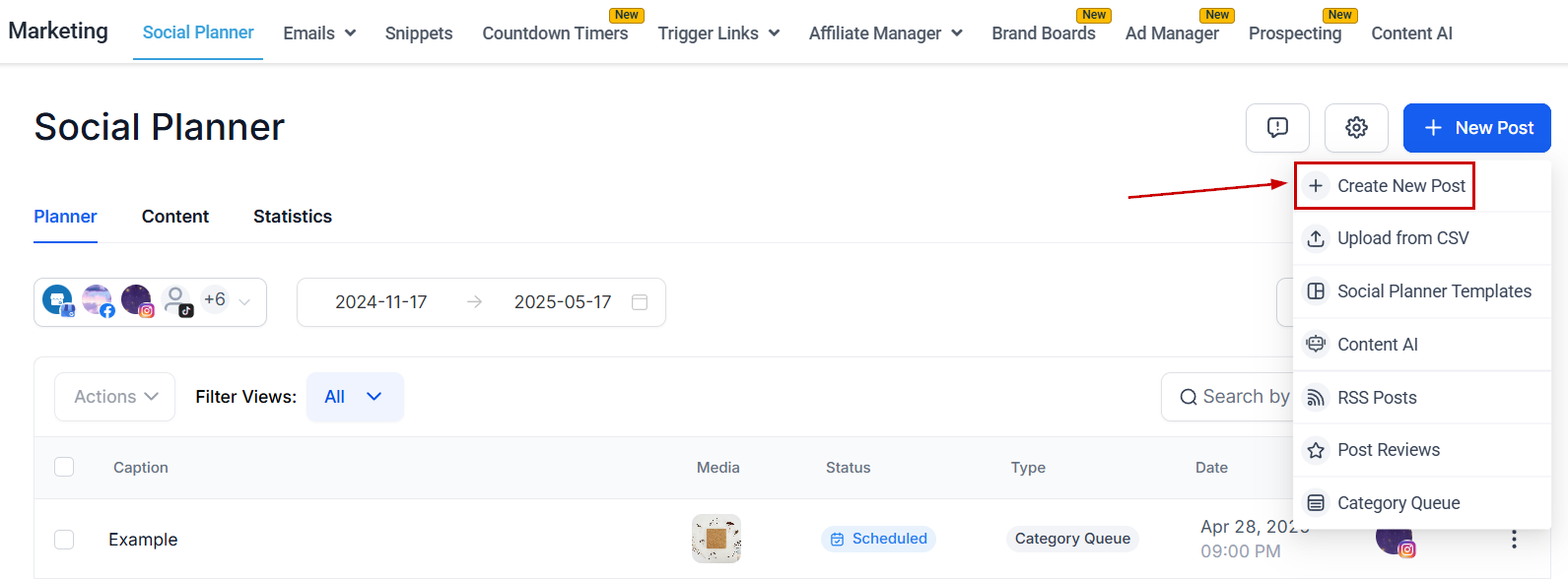Switch to the Statistics tab
1568x579 pixels.
coord(293,217)
